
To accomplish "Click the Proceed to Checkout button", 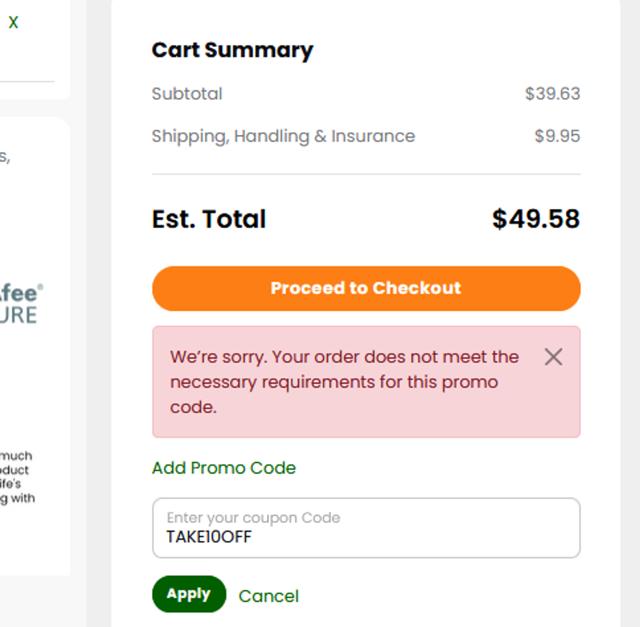I will [366, 288].
